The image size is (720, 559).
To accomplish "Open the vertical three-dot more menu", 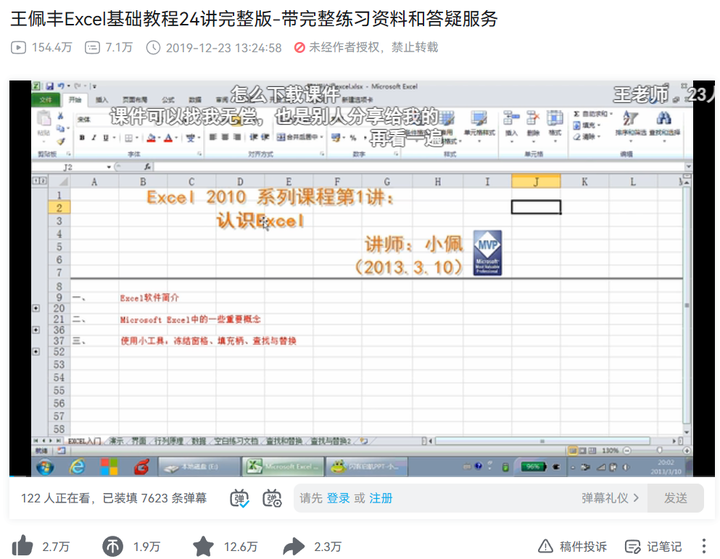I will [x=704, y=546].
